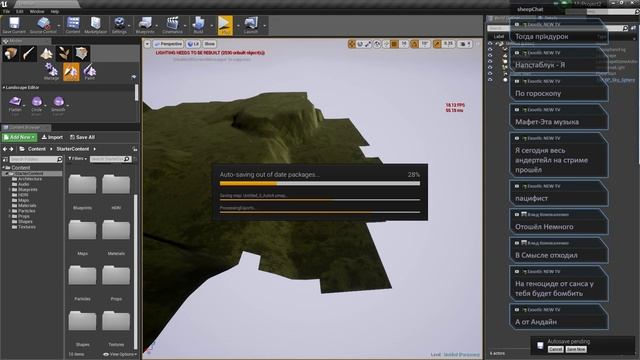Switch to Landscape Sculpt tab

[71, 72]
